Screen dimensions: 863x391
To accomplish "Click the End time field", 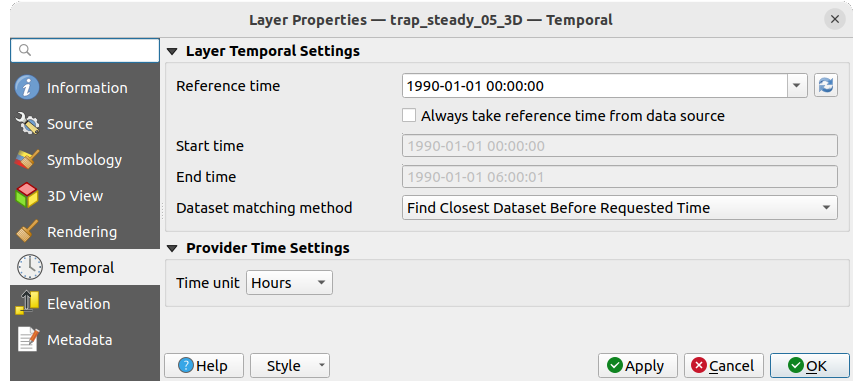I will 620,177.
